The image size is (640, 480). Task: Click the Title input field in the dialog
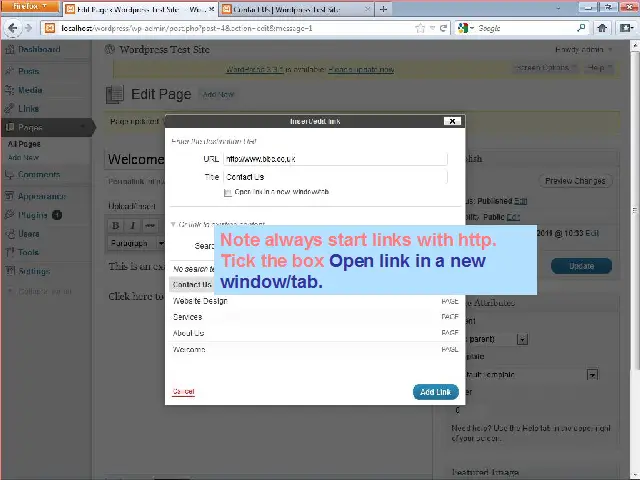coord(335,177)
